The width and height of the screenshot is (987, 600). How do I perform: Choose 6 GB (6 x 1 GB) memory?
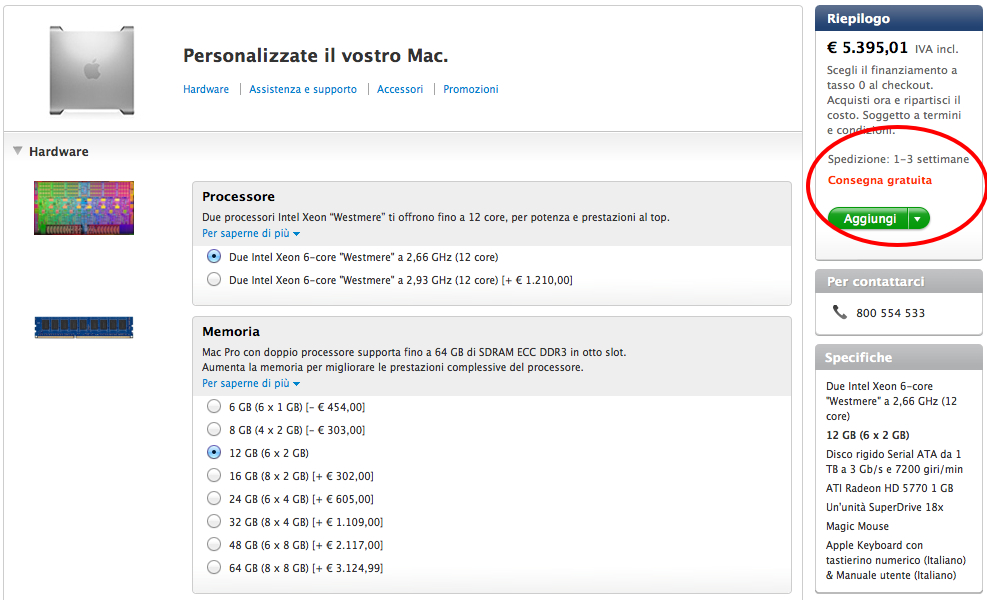214,407
